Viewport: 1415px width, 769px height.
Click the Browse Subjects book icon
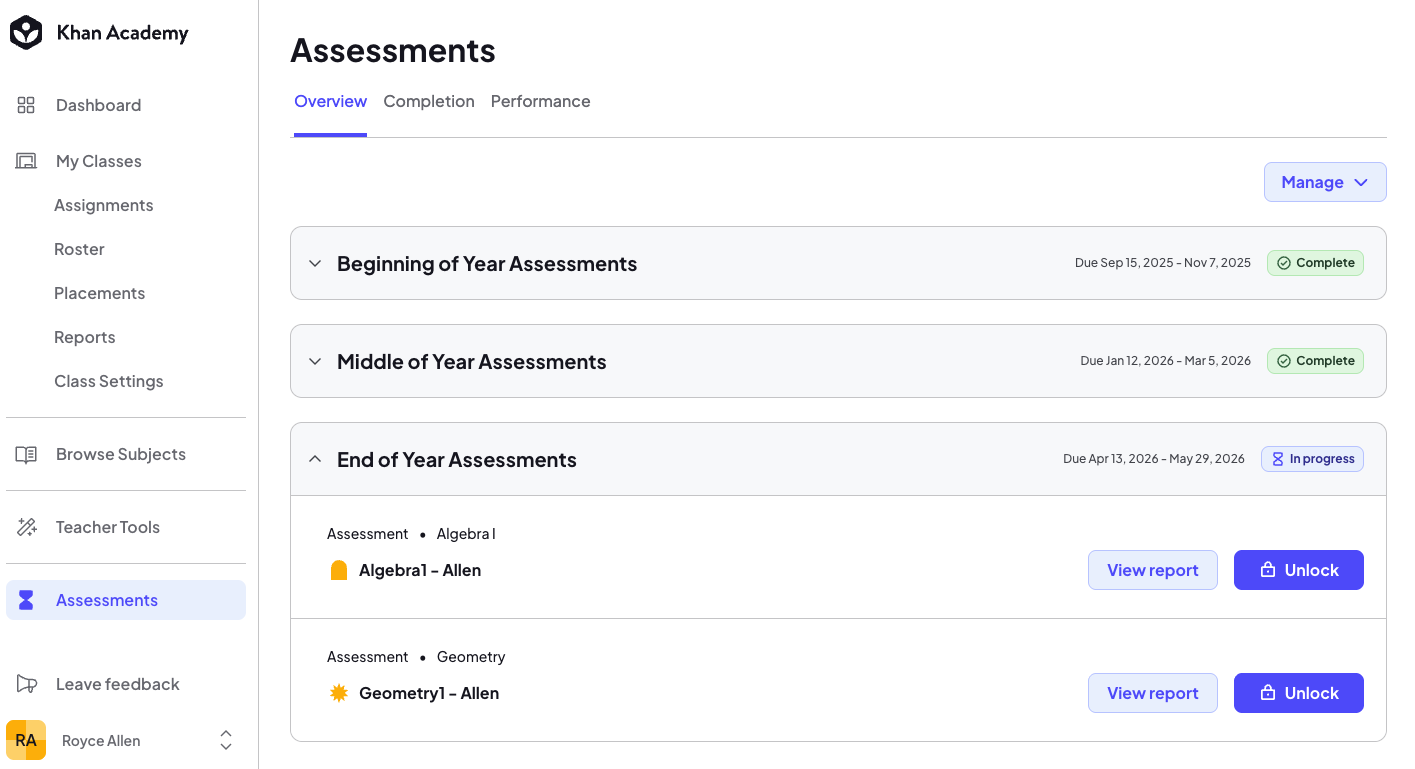(26, 454)
